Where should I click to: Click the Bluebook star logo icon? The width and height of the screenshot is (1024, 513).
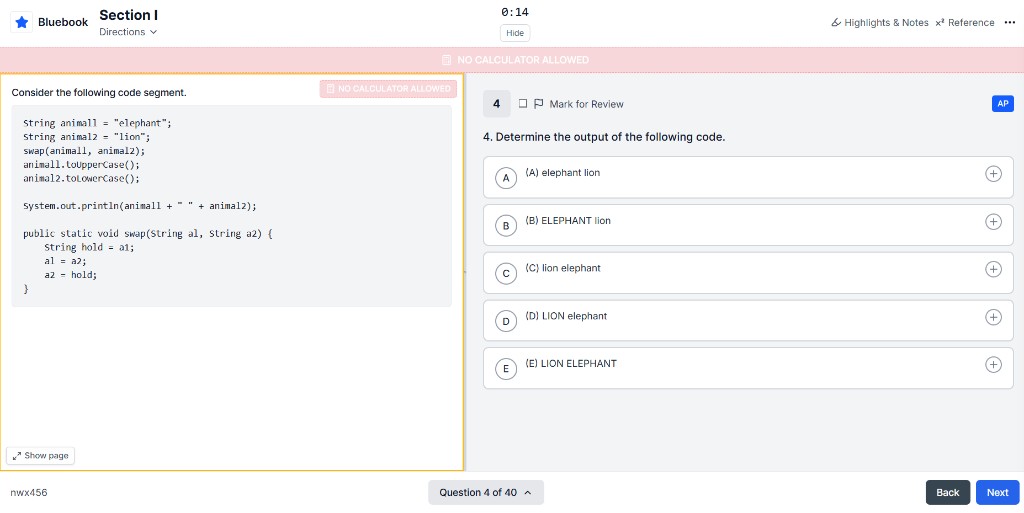coord(22,22)
